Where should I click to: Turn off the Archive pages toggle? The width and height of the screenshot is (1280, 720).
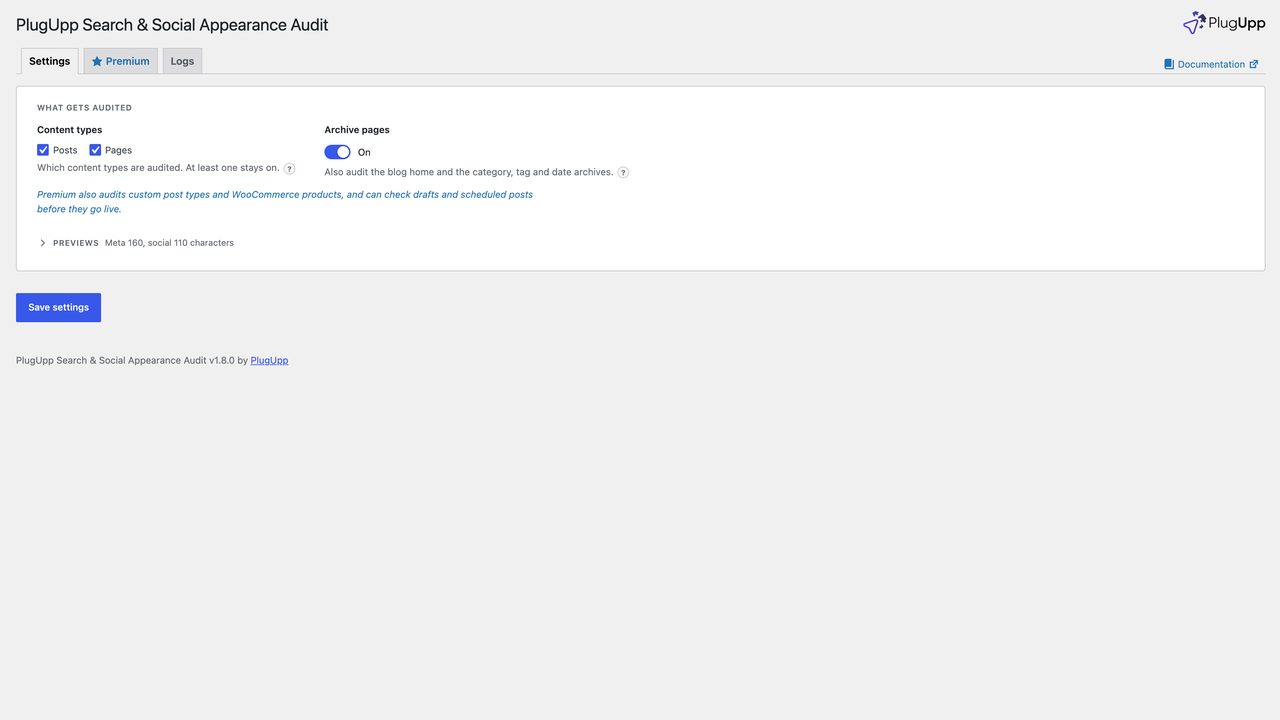[337, 152]
